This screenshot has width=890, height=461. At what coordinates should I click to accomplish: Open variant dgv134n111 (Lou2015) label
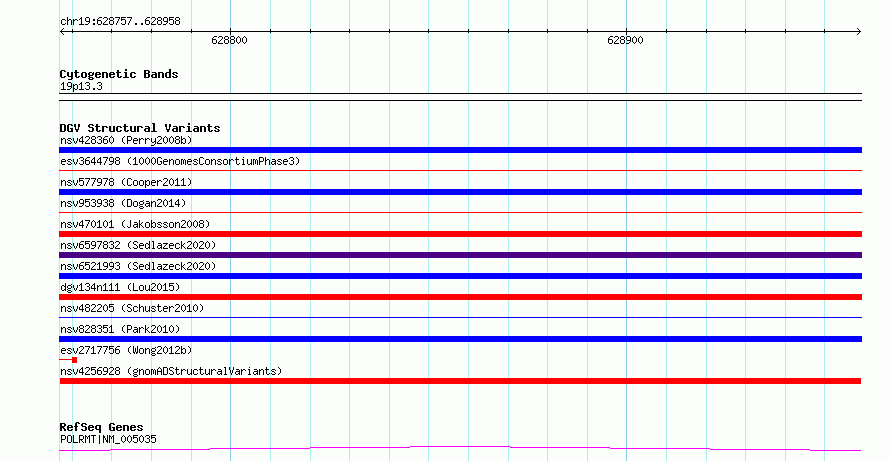(120, 287)
